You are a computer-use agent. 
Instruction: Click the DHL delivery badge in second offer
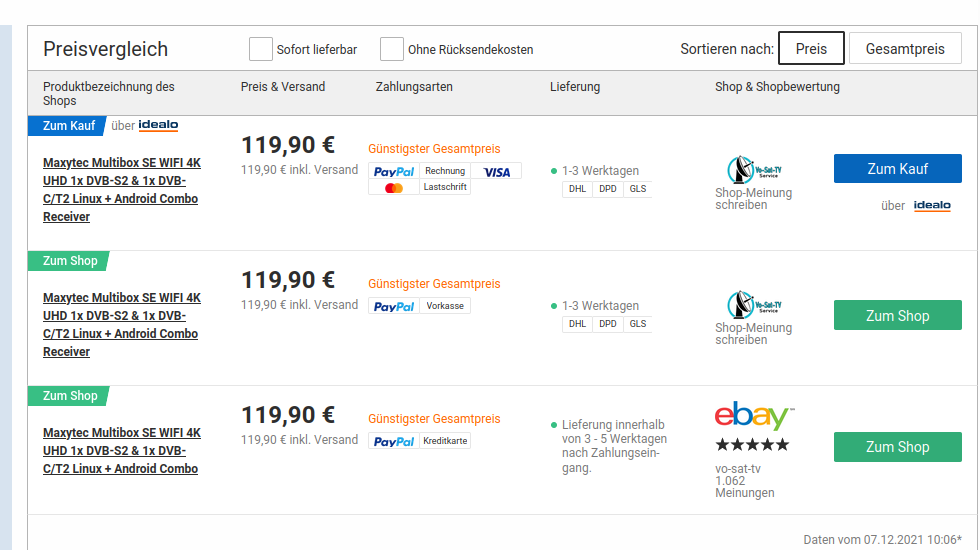(577, 324)
